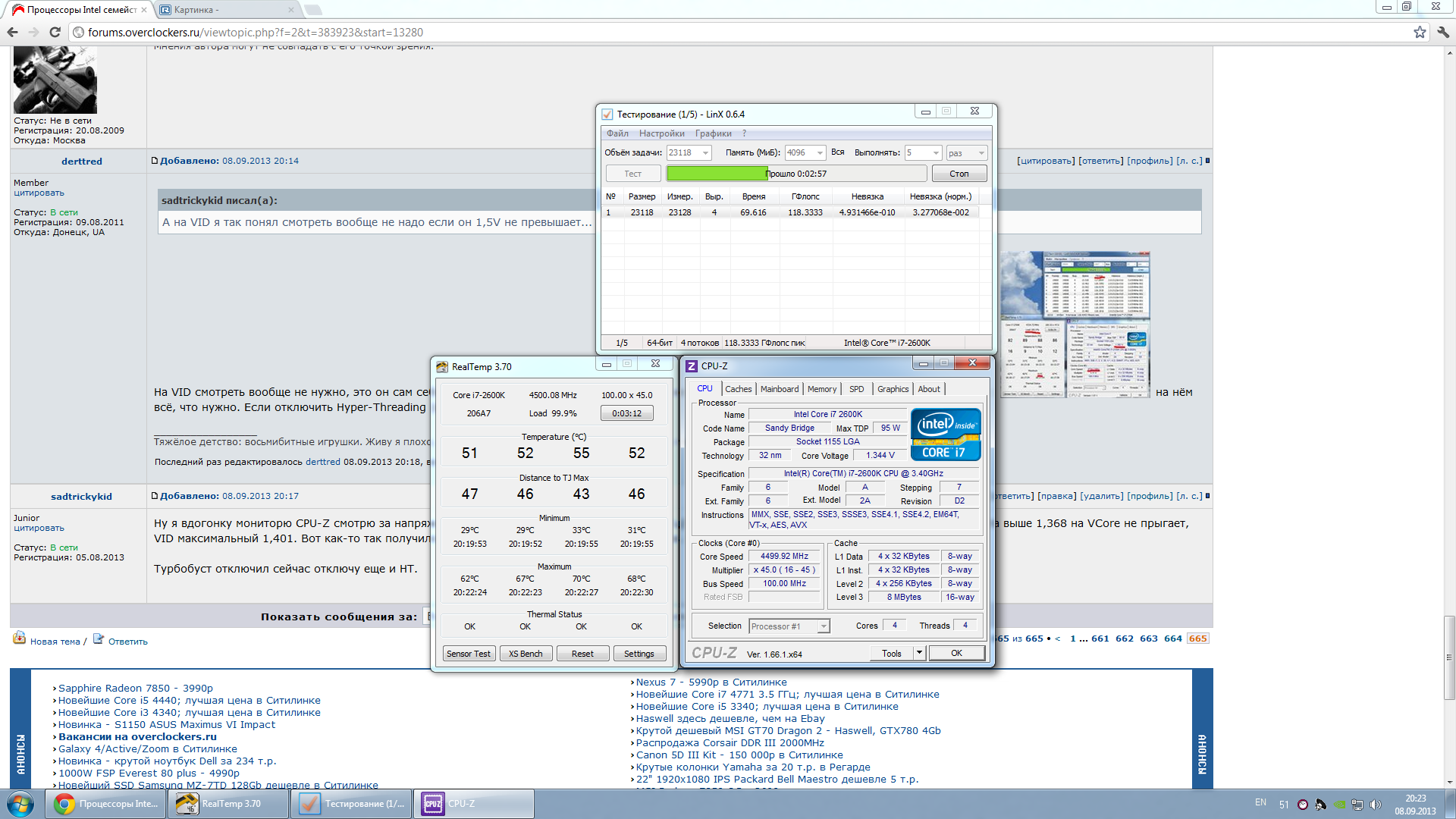Open the Настройки menu in LinX
Viewport: 1456px width, 819px height.
pos(661,133)
